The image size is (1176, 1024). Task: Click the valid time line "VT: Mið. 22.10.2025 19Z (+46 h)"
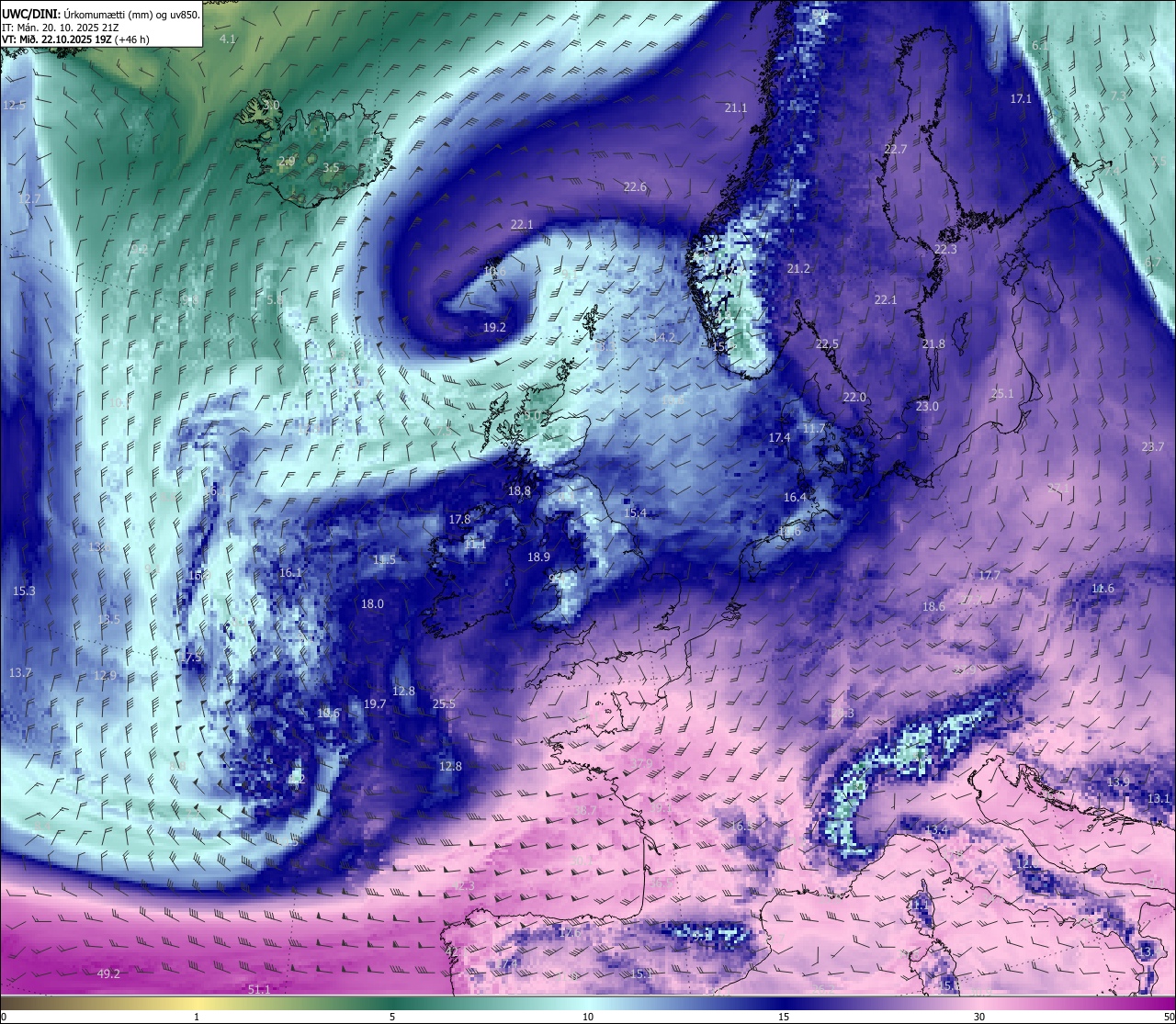(x=75, y=39)
